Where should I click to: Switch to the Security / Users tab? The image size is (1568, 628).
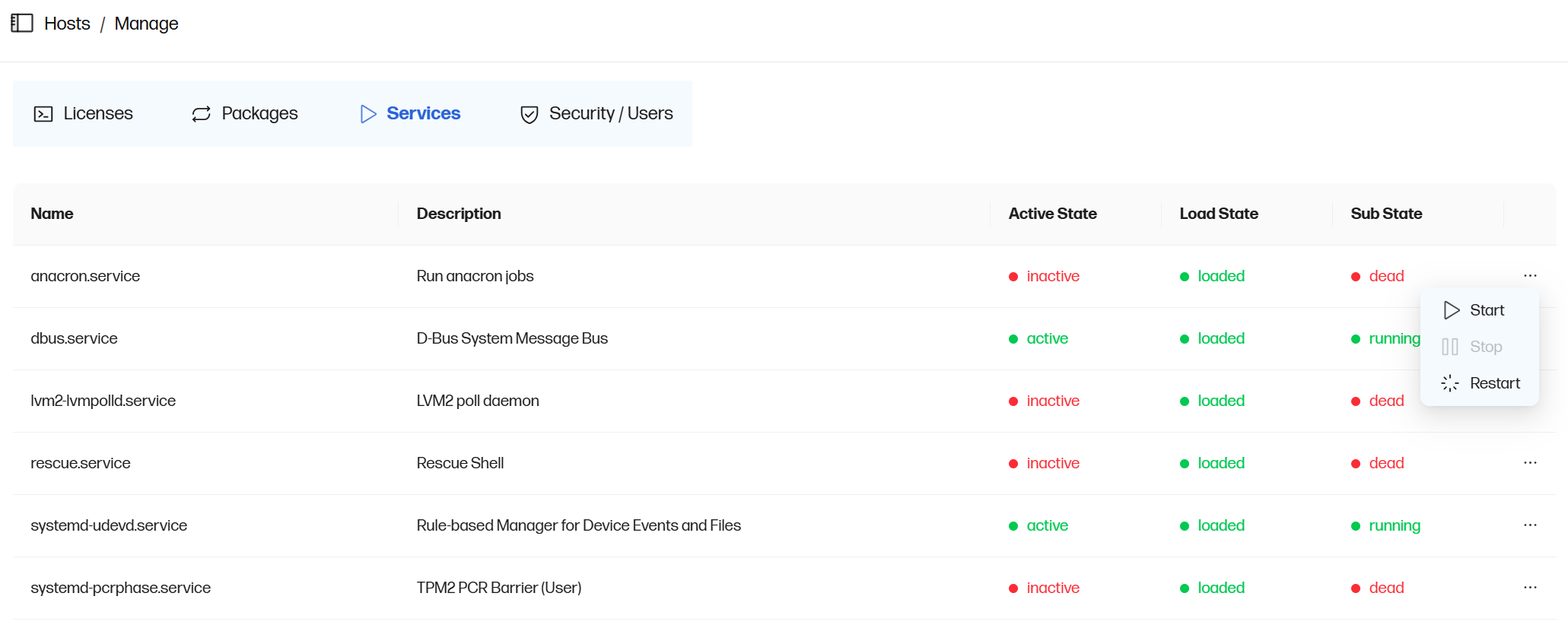click(610, 113)
